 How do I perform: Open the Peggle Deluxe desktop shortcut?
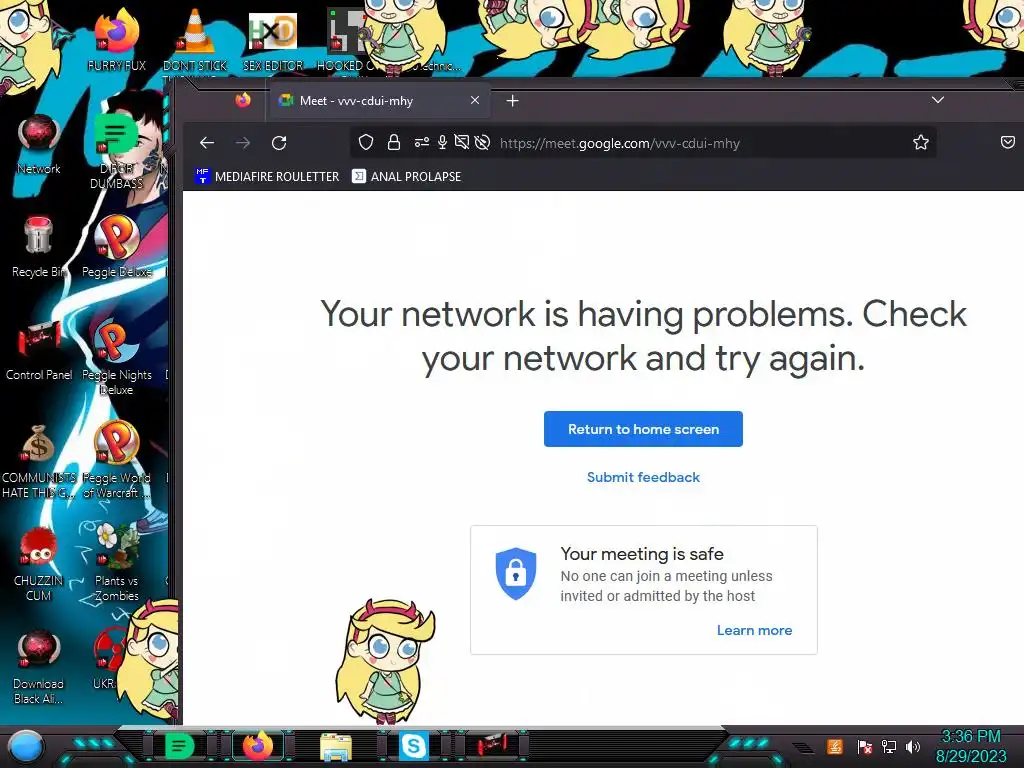(x=117, y=247)
